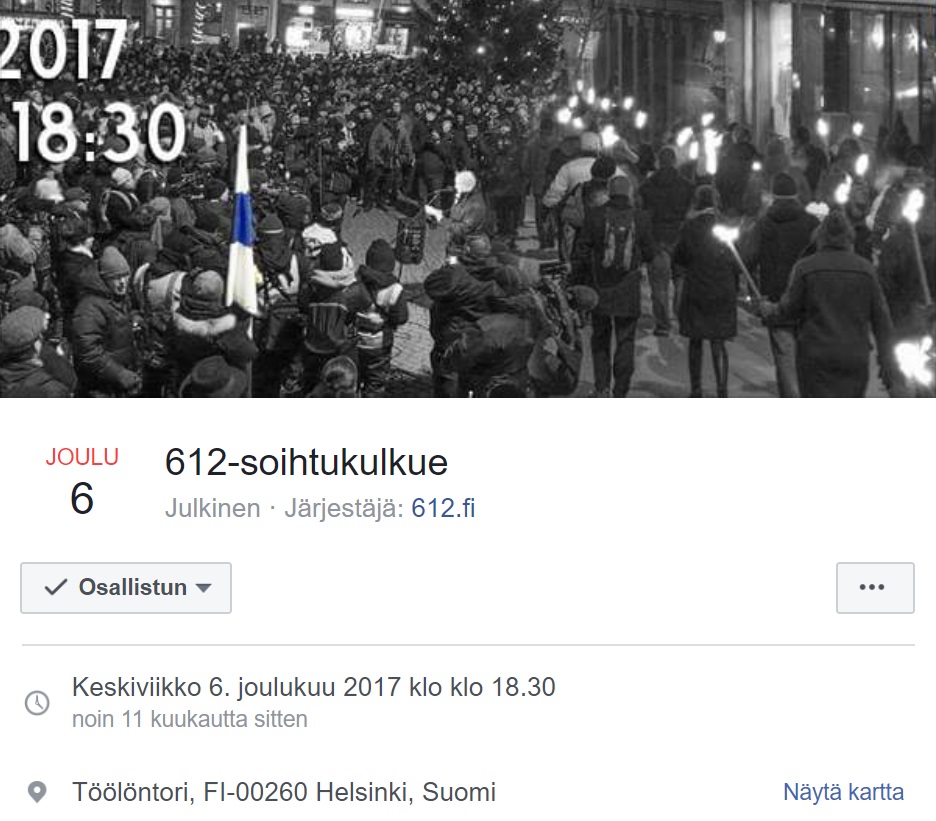The width and height of the screenshot is (936, 821).
Task: Open the three-dots more options button
Action: tap(875, 588)
